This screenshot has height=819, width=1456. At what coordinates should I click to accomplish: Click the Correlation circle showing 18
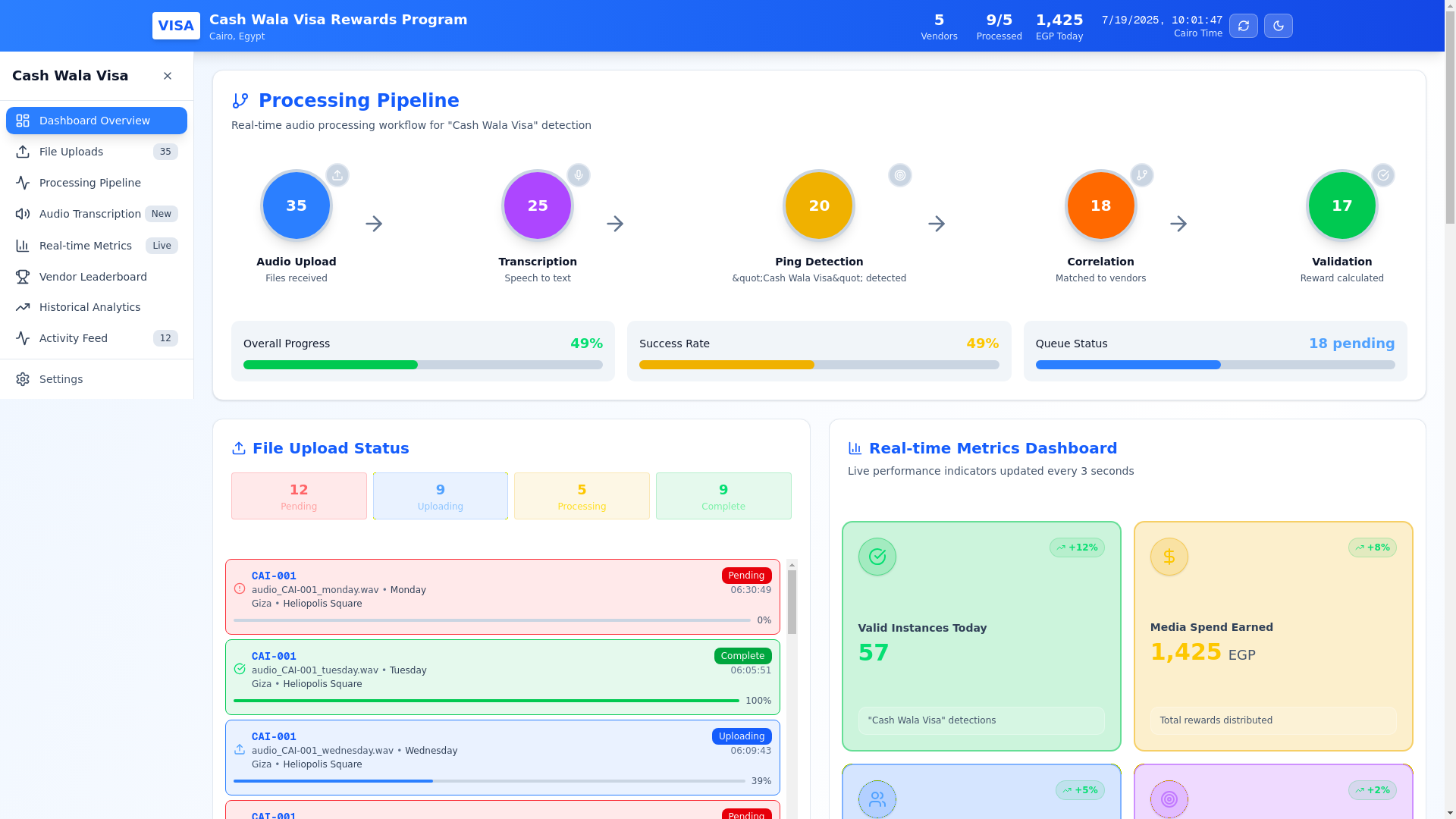[x=1100, y=206]
